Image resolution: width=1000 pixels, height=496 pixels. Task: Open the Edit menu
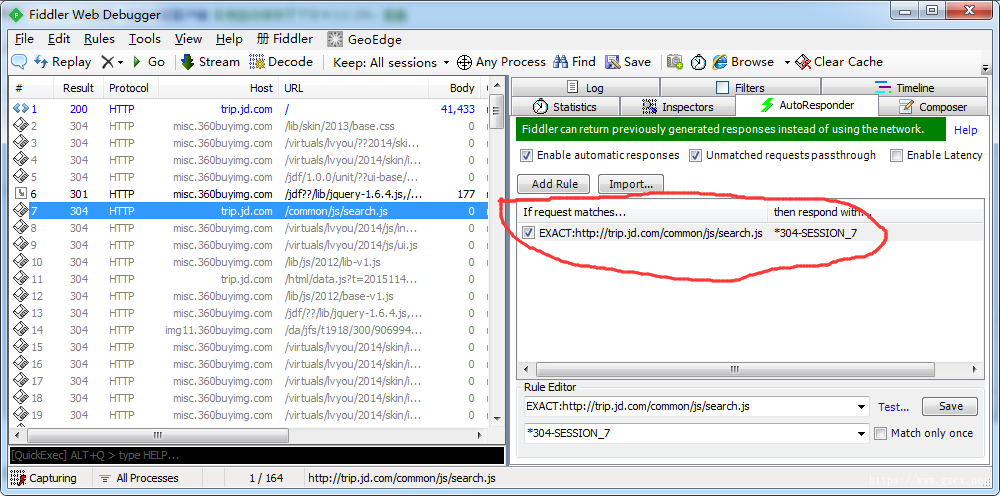tap(59, 39)
